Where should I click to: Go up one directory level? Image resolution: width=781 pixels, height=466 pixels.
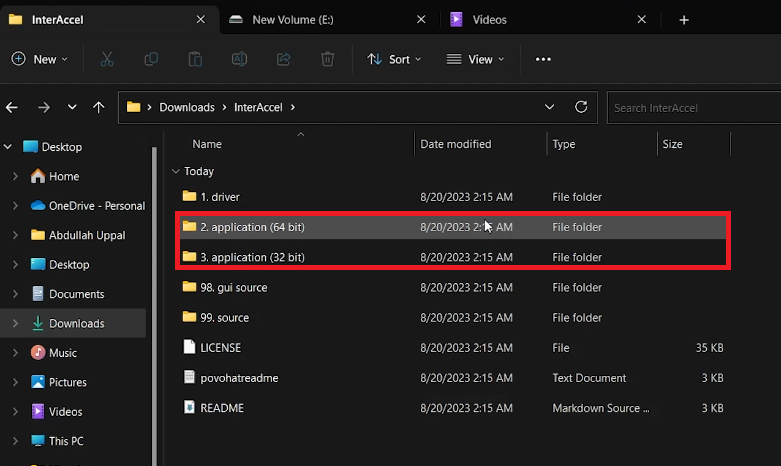tap(98, 107)
